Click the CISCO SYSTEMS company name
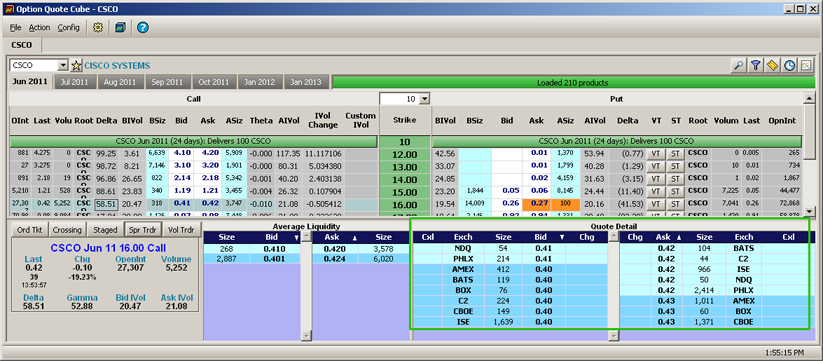The width and height of the screenshot is (823, 361). pos(117,66)
